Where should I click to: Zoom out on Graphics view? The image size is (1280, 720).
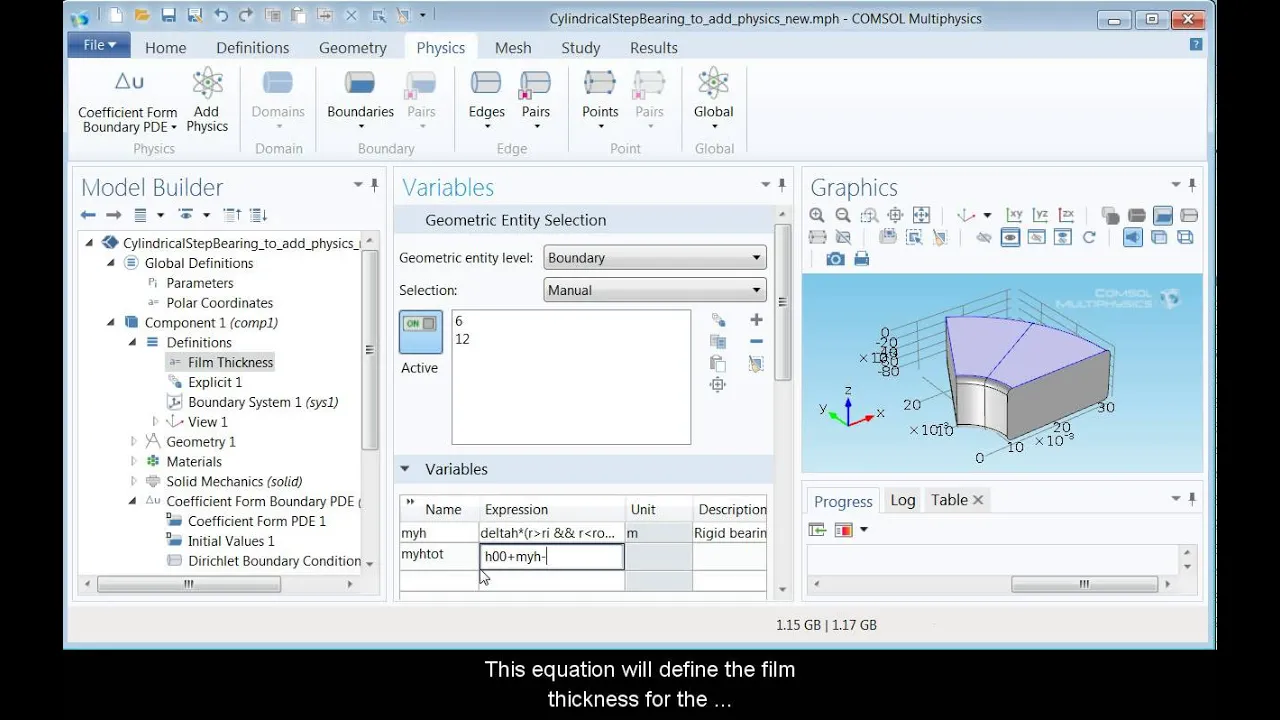843,215
